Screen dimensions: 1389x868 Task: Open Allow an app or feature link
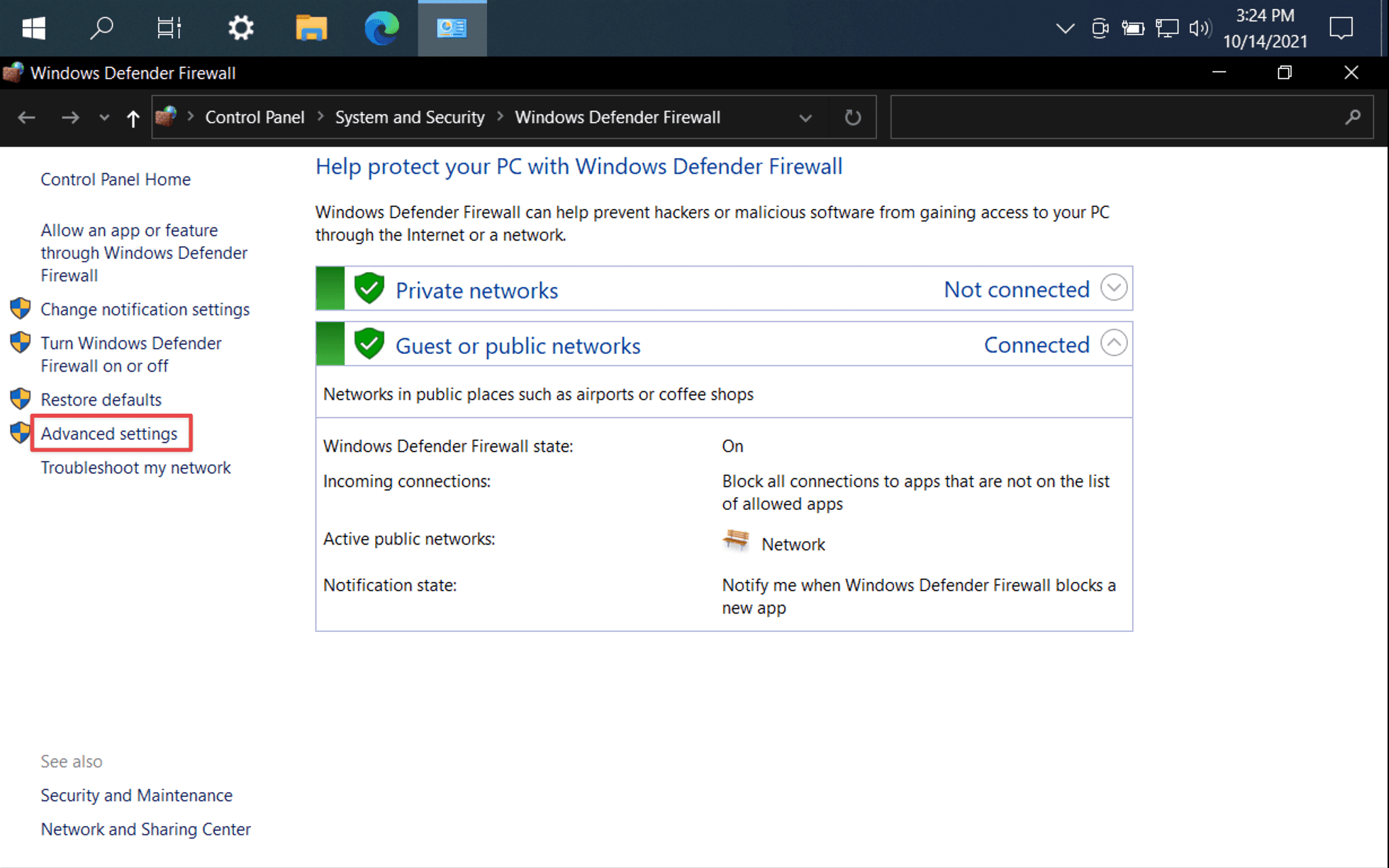tap(144, 253)
